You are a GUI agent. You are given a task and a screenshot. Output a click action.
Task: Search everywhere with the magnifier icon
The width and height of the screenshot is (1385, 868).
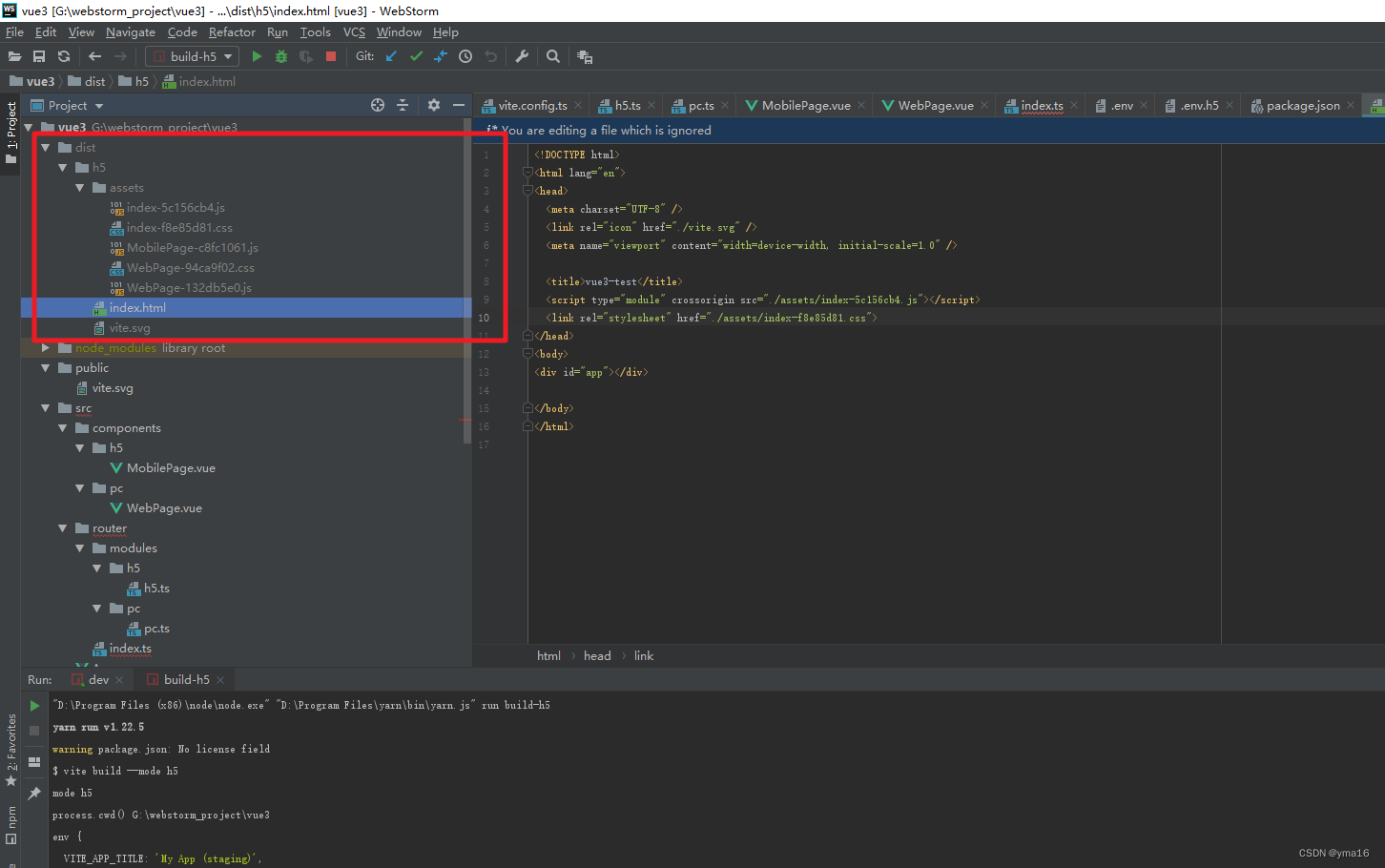[553, 56]
